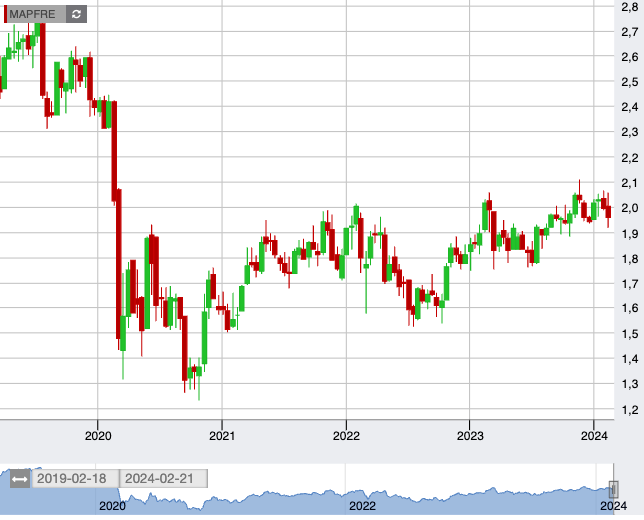Edit the start date field 2019-02-18
This screenshot has height=520, width=644.
click(76, 479)
